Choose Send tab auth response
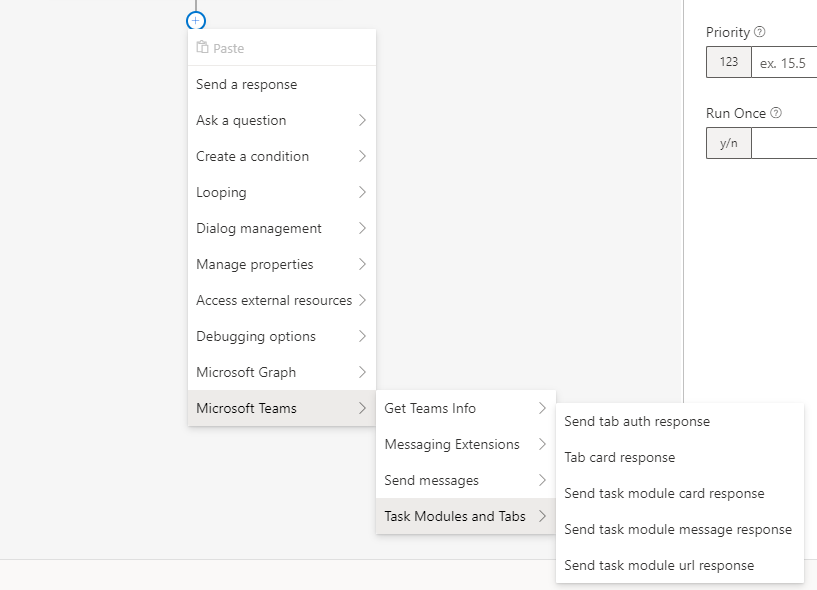Viewport: 817px width, 590px height. coord(680,421)
